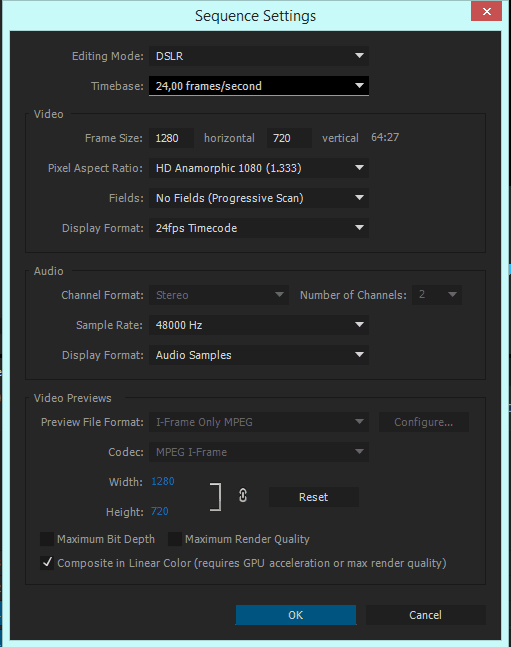The height and width of the screenshot is (647, 511).
Task: Open the Timebase dropdown
Action: [x=259, y=86]
